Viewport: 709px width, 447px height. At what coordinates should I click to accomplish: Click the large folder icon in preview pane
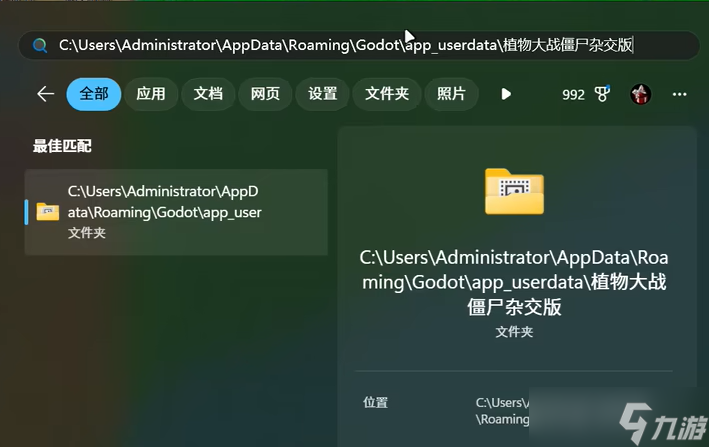tap(514, 191)
